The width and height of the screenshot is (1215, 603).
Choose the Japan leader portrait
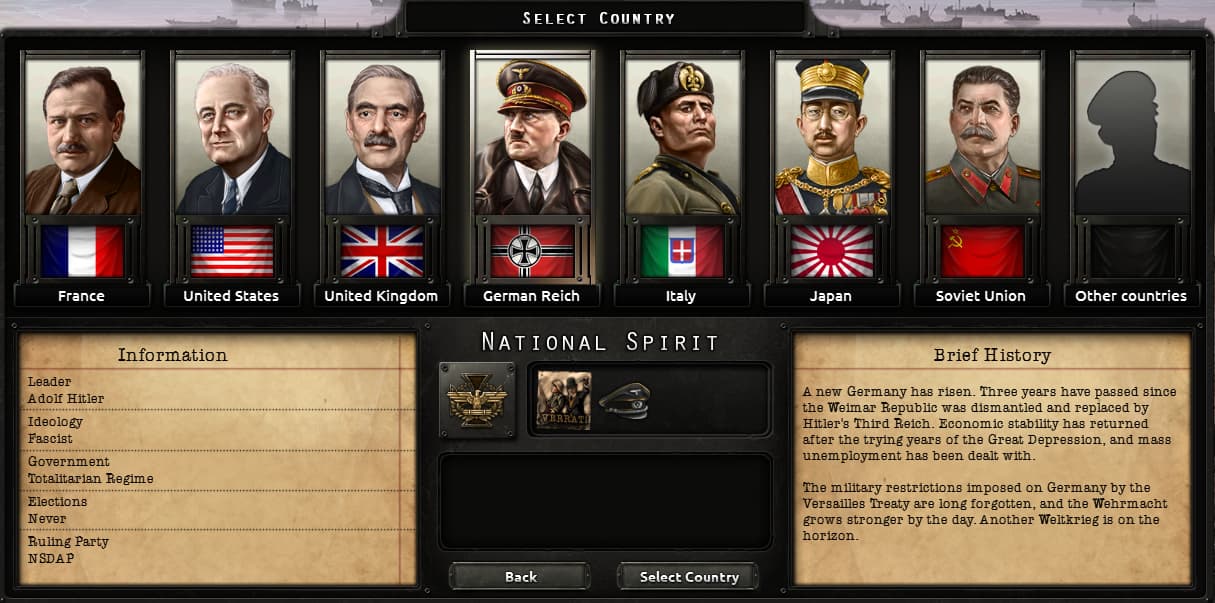[x=832, y=135]
